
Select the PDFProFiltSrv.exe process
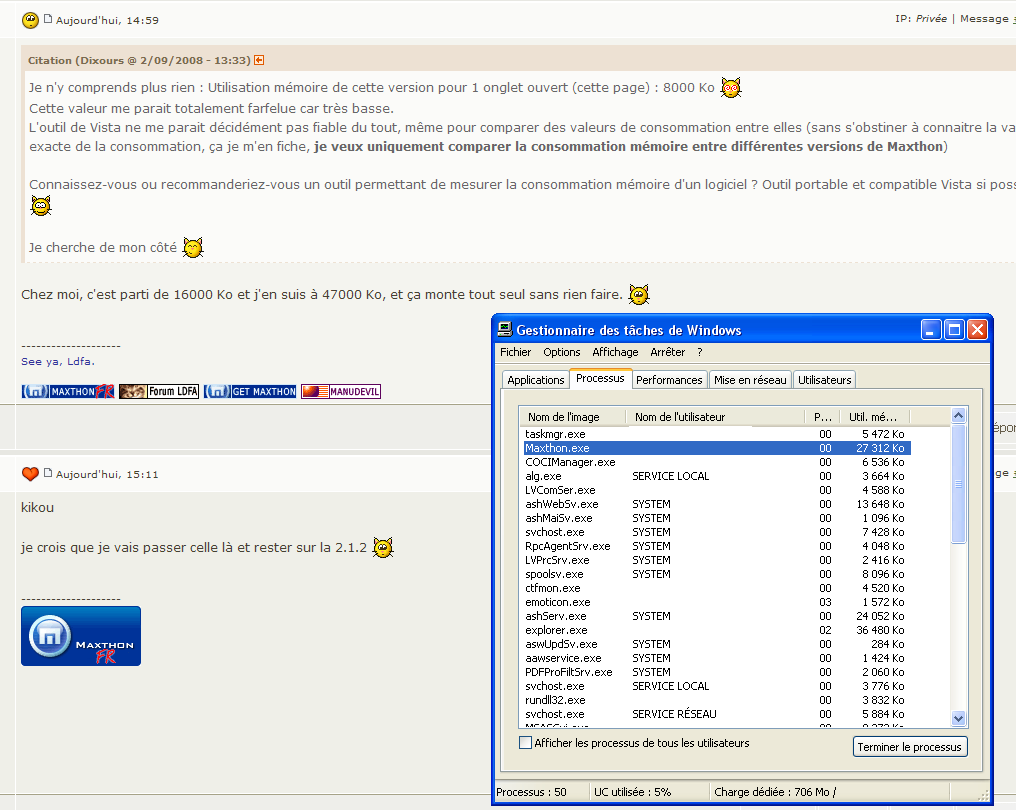717,672
